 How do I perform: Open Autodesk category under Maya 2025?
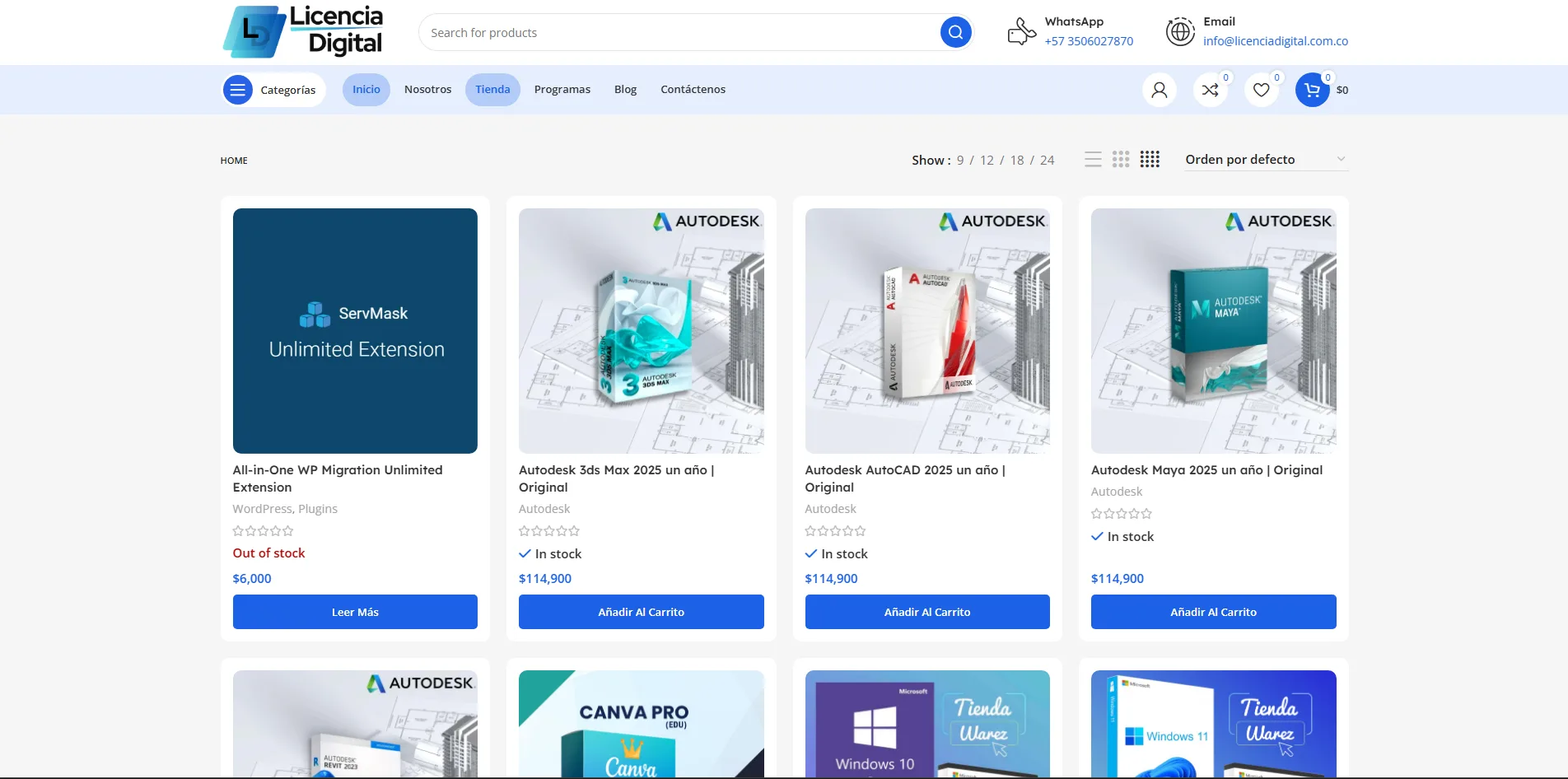pyautogui.click(x=1117, y=492)
